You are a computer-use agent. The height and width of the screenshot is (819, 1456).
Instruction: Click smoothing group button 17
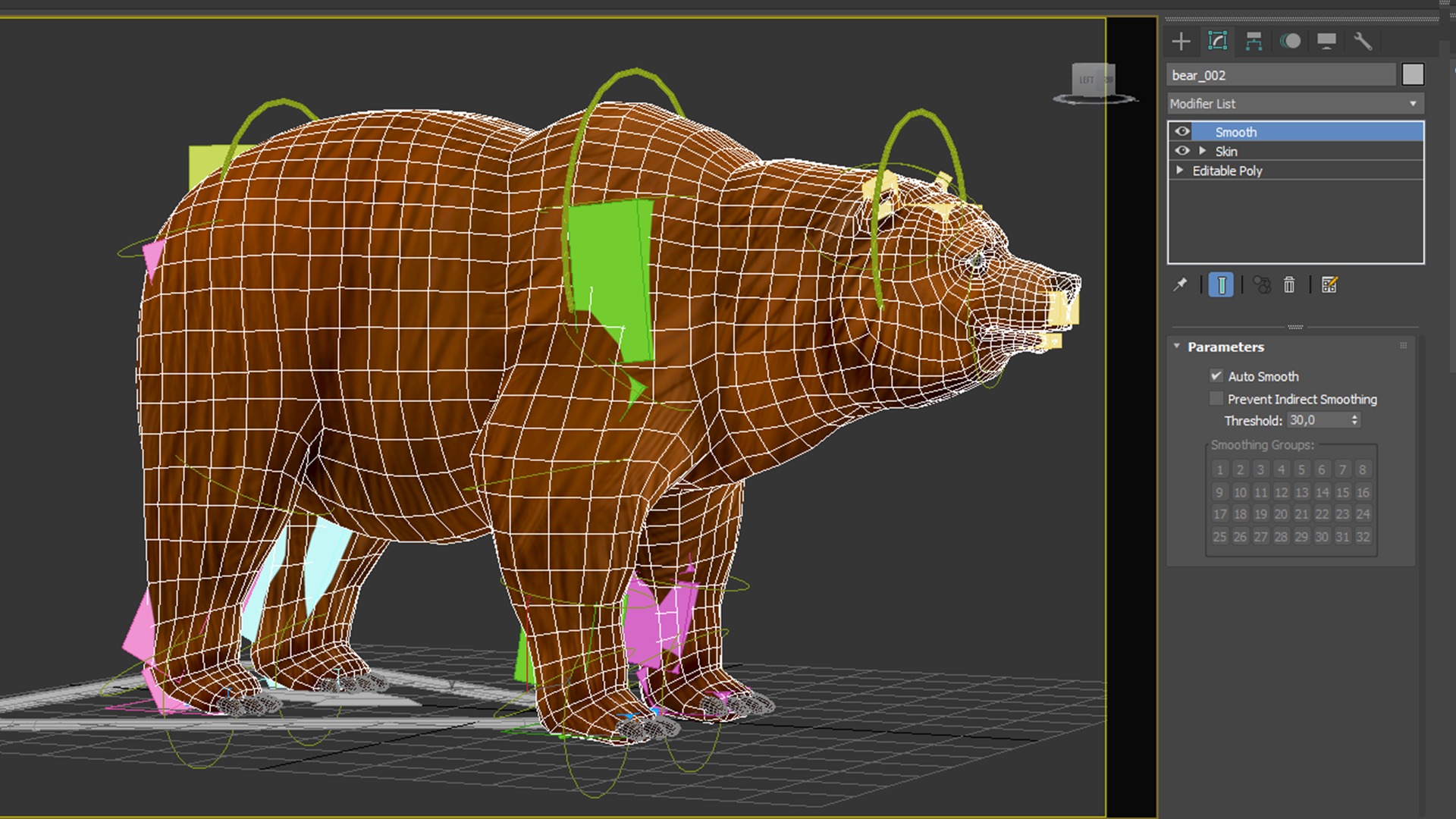click(x=1219, y=514)
